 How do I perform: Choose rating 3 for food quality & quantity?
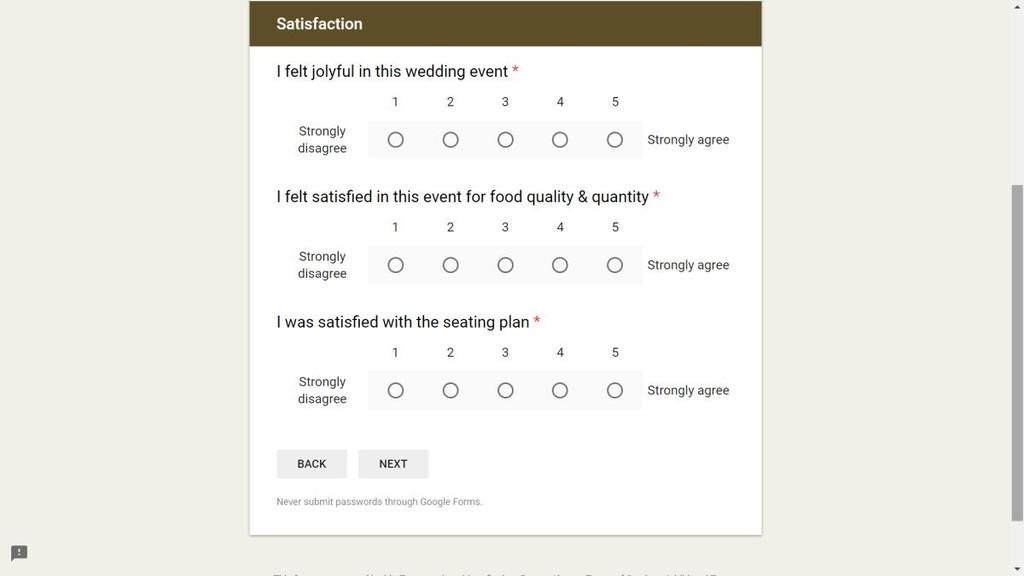tap(505, 265)
